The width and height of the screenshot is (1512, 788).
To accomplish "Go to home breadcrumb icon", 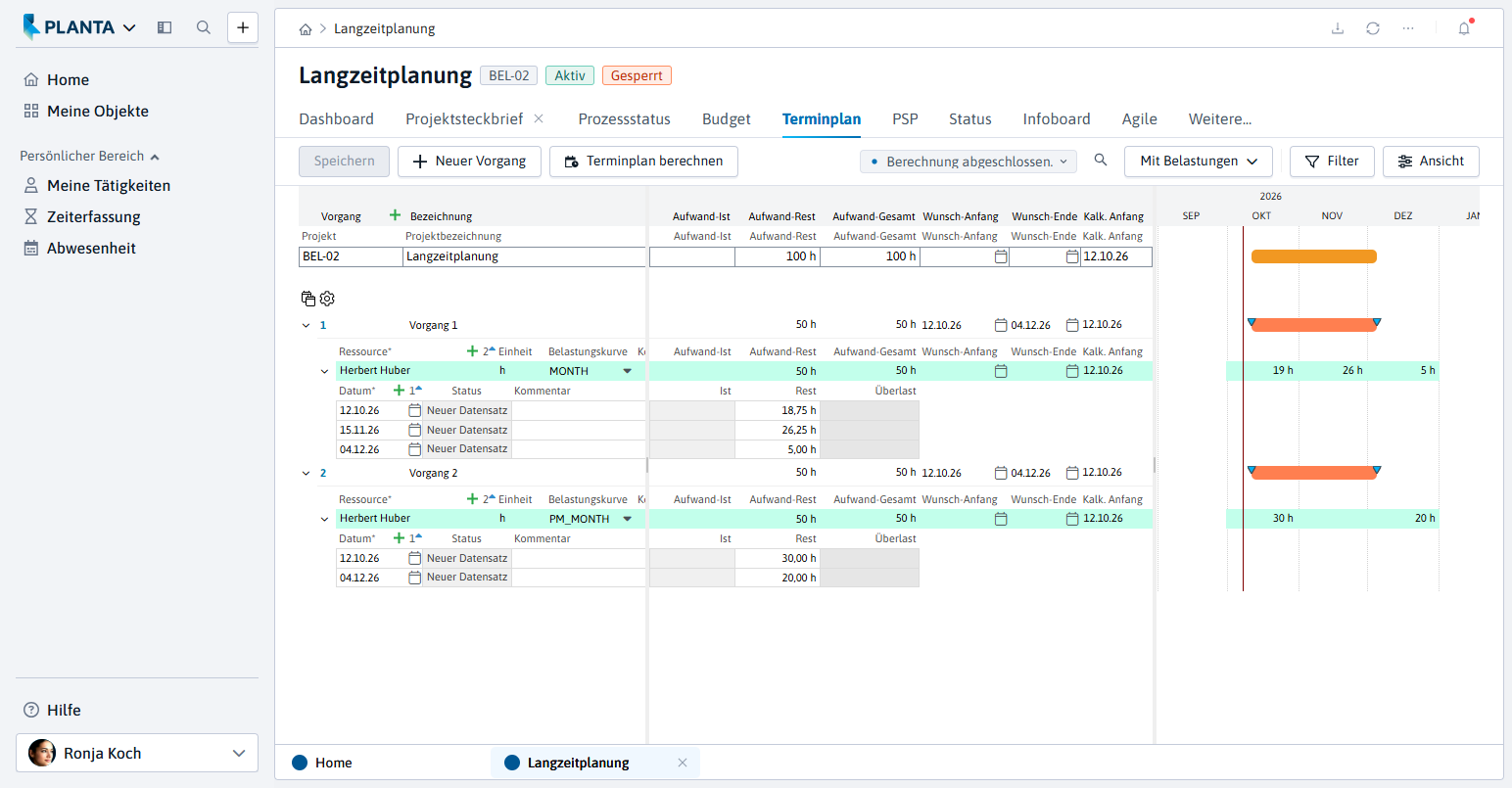I will (x=306, y=29).
